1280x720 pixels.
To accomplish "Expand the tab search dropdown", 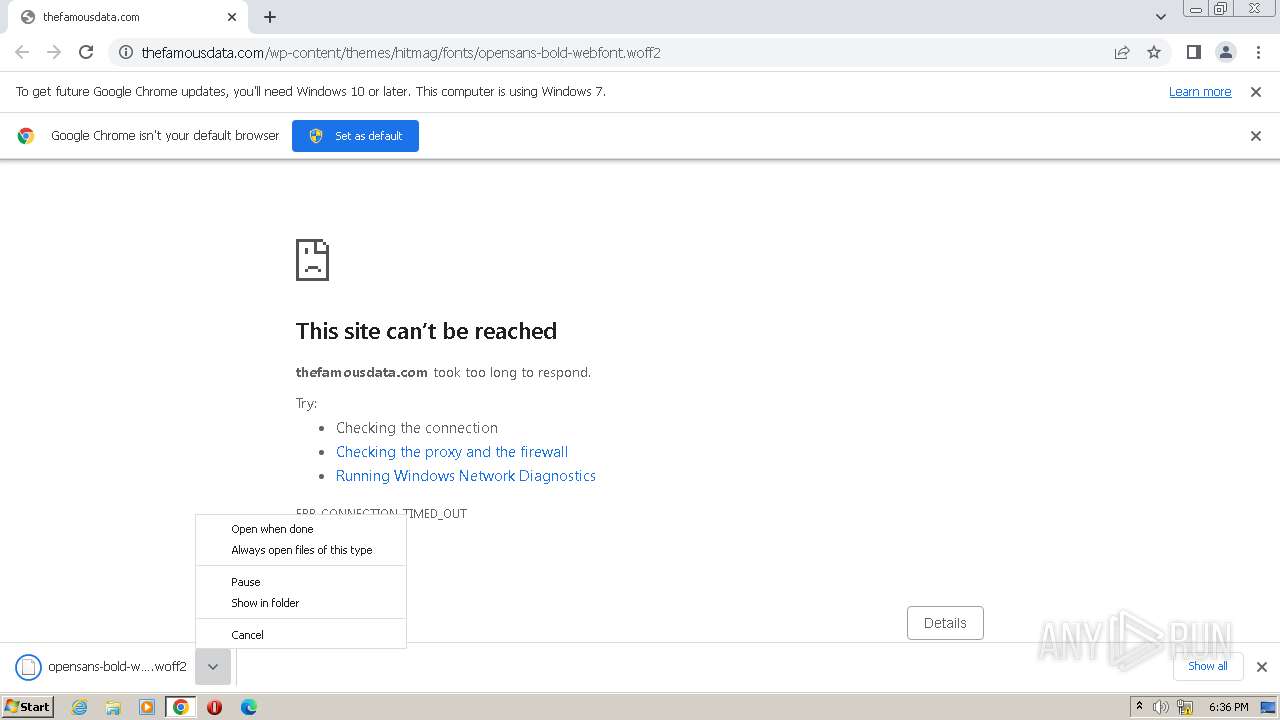I will [x=1160, y=17].
